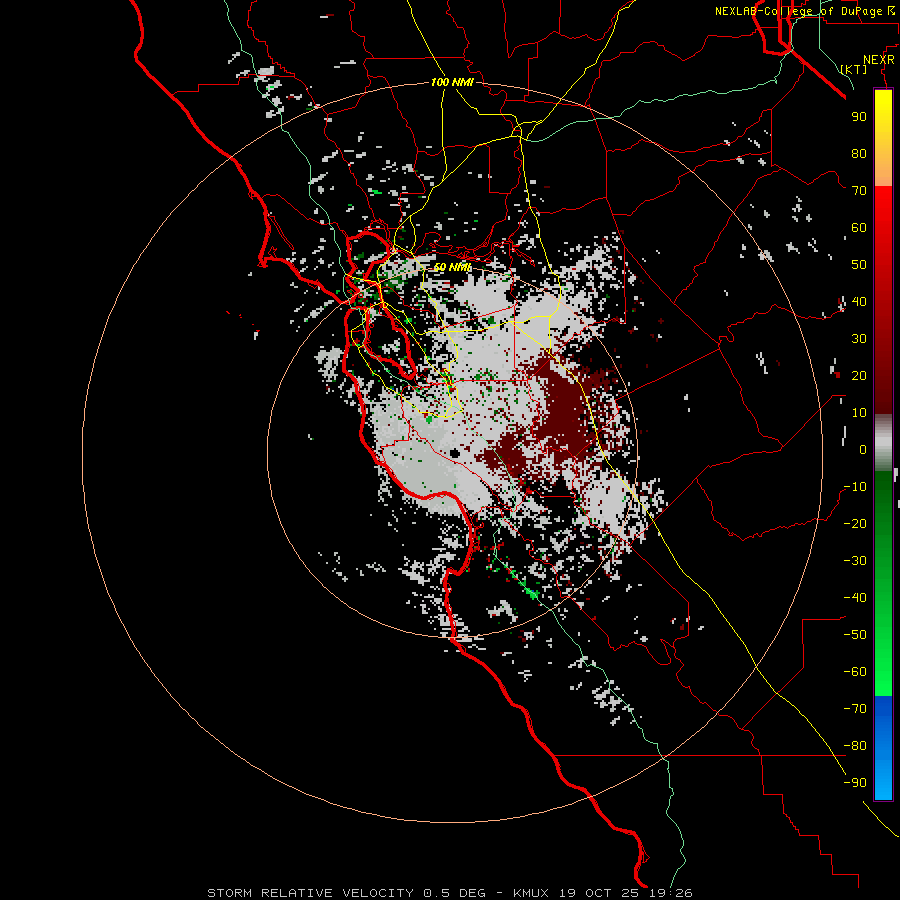Click the blue segment of the color bar
Image resolution: width=900 pixels, height=900 pixels.
(x=883, y=748)
